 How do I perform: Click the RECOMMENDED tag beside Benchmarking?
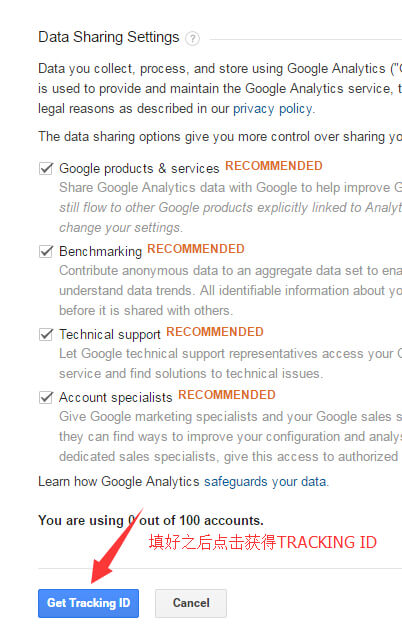point(196,249)
